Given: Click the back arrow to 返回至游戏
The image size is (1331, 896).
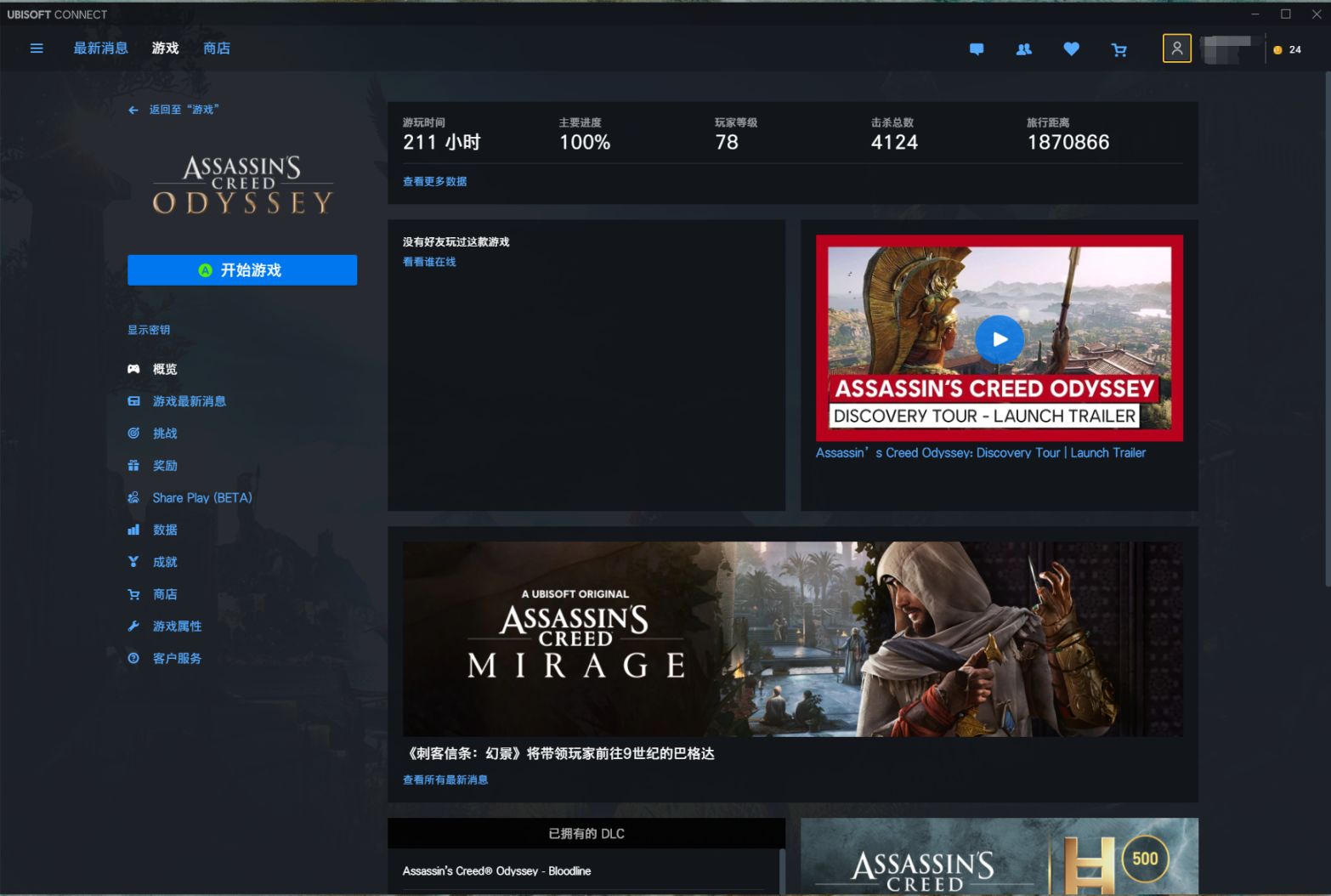Looking at the screenshot, I should point(133,110).
